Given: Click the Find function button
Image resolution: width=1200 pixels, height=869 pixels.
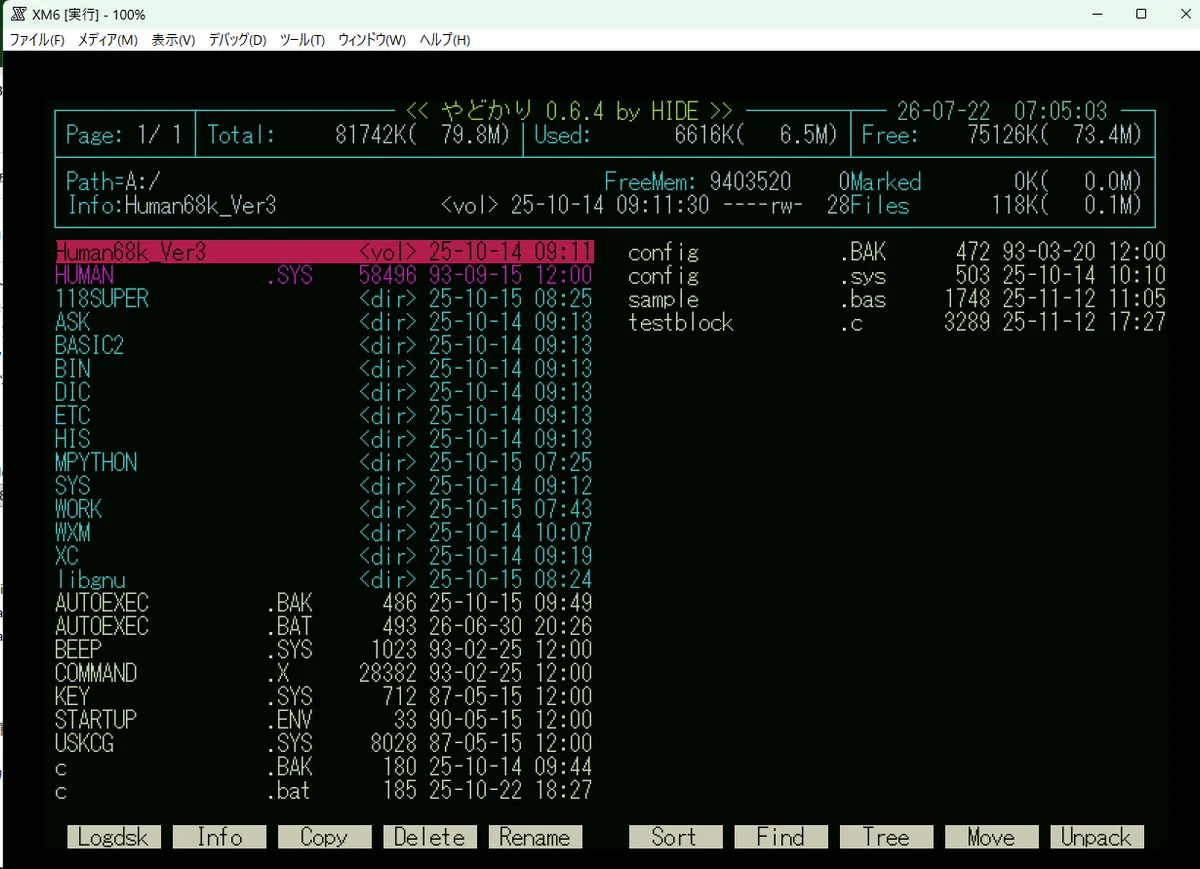Looking at the screenshot, I should (x=781, y=837).
